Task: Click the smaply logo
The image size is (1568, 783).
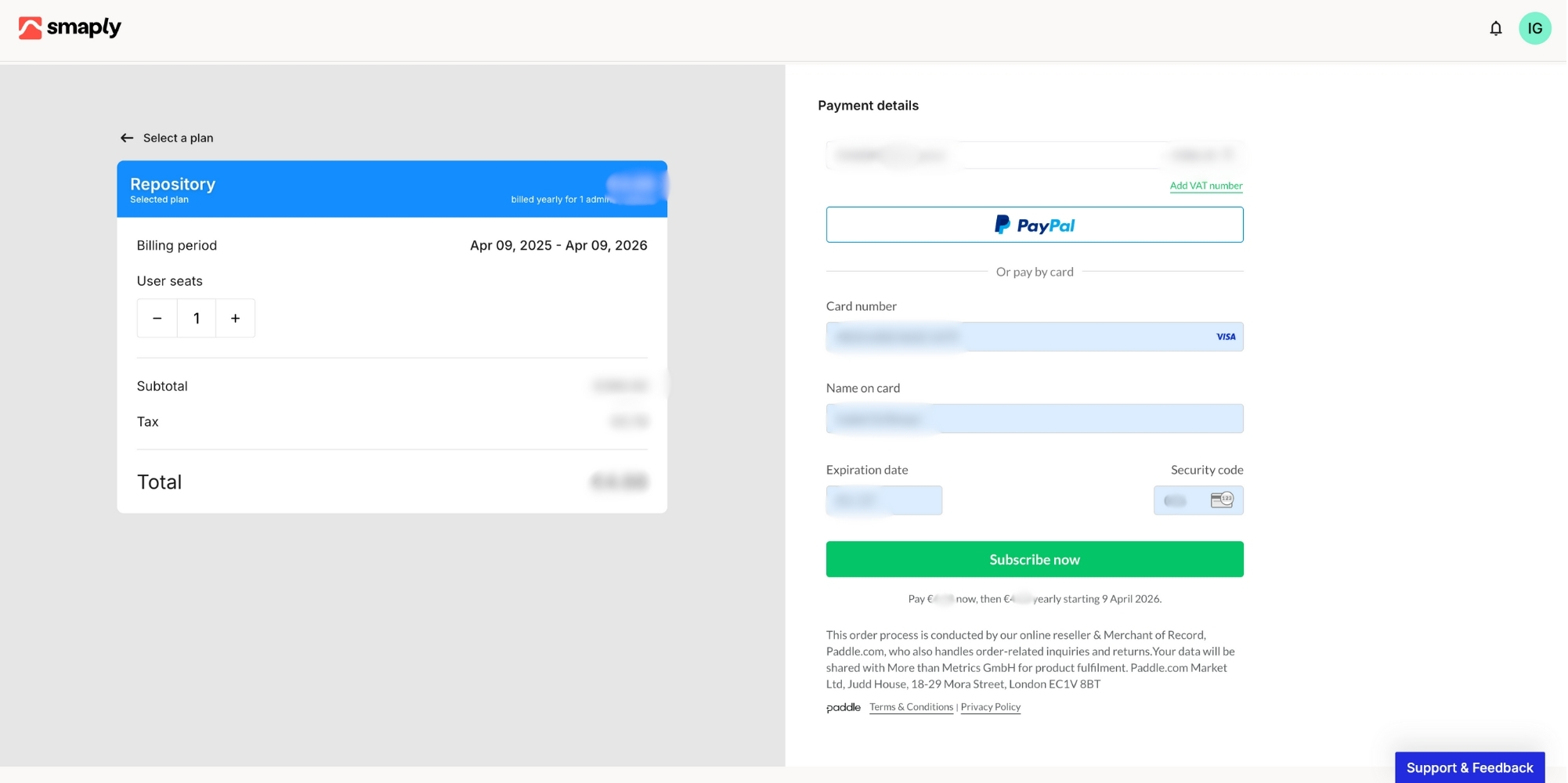Action: pyautogui.click(x=70, y=28)
